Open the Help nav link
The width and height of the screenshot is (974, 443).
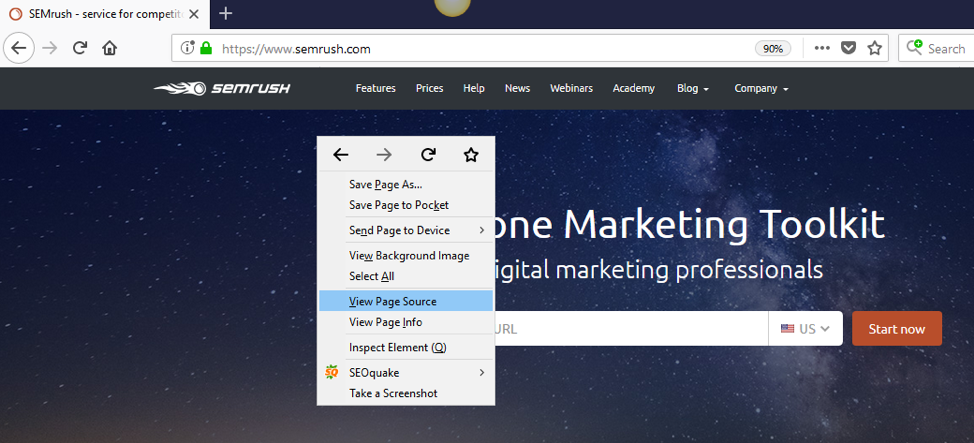[x=473, y=88]
